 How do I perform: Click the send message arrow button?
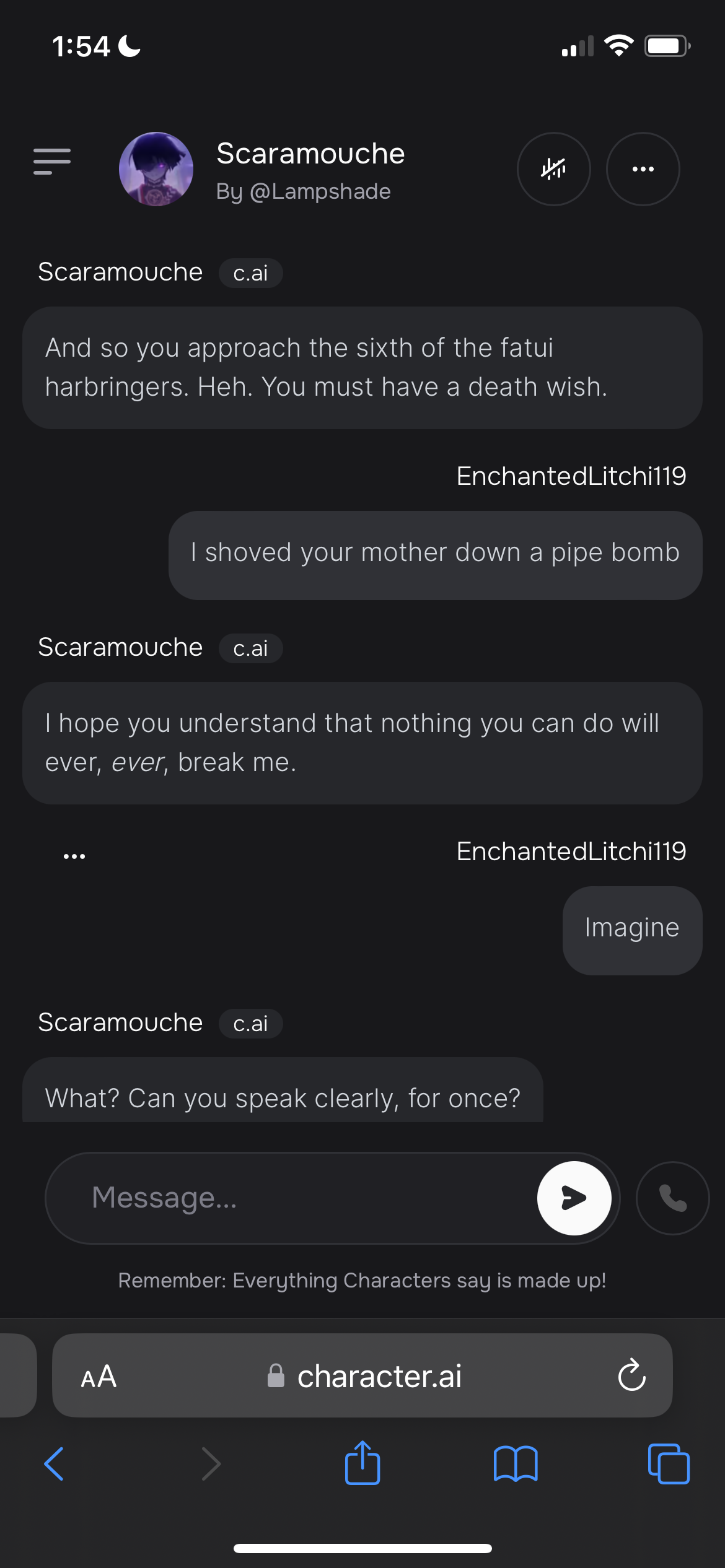pos(574,1198)
